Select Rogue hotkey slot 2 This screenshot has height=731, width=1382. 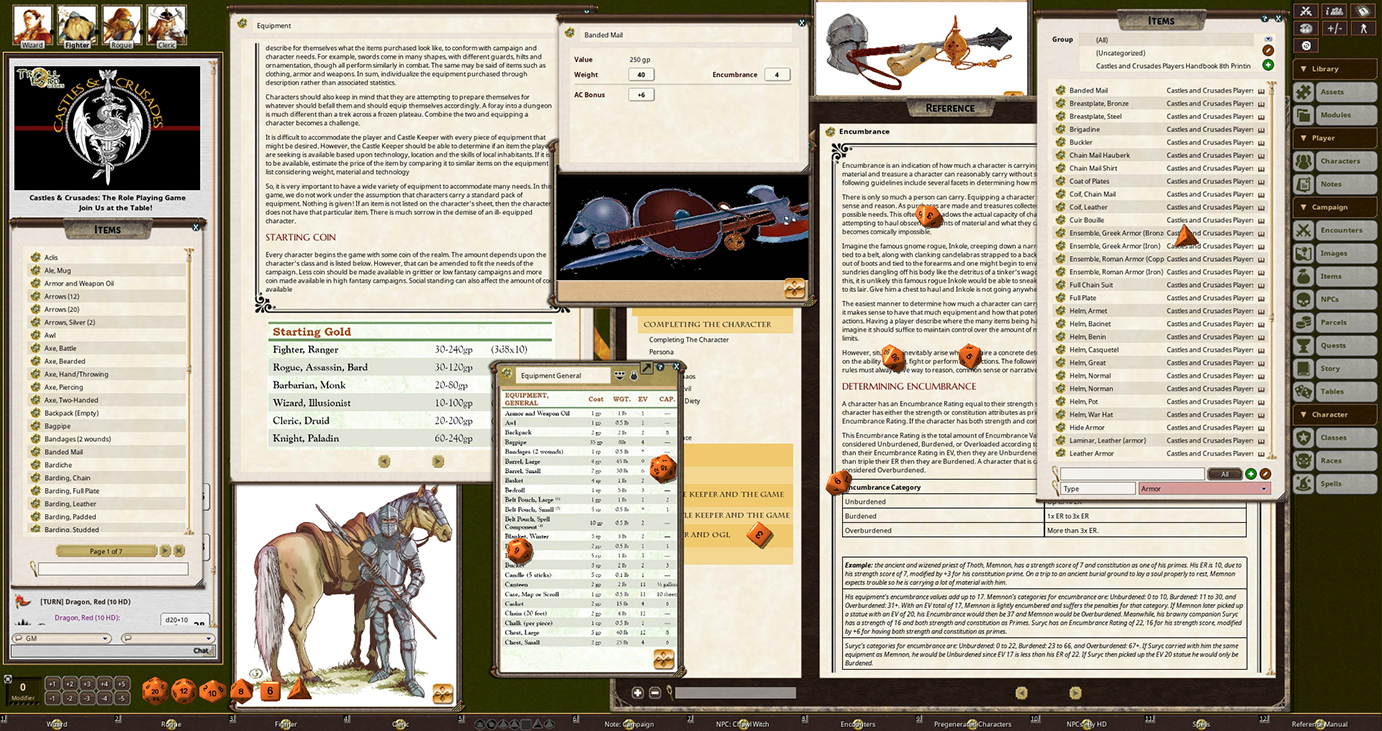[172, 724]
